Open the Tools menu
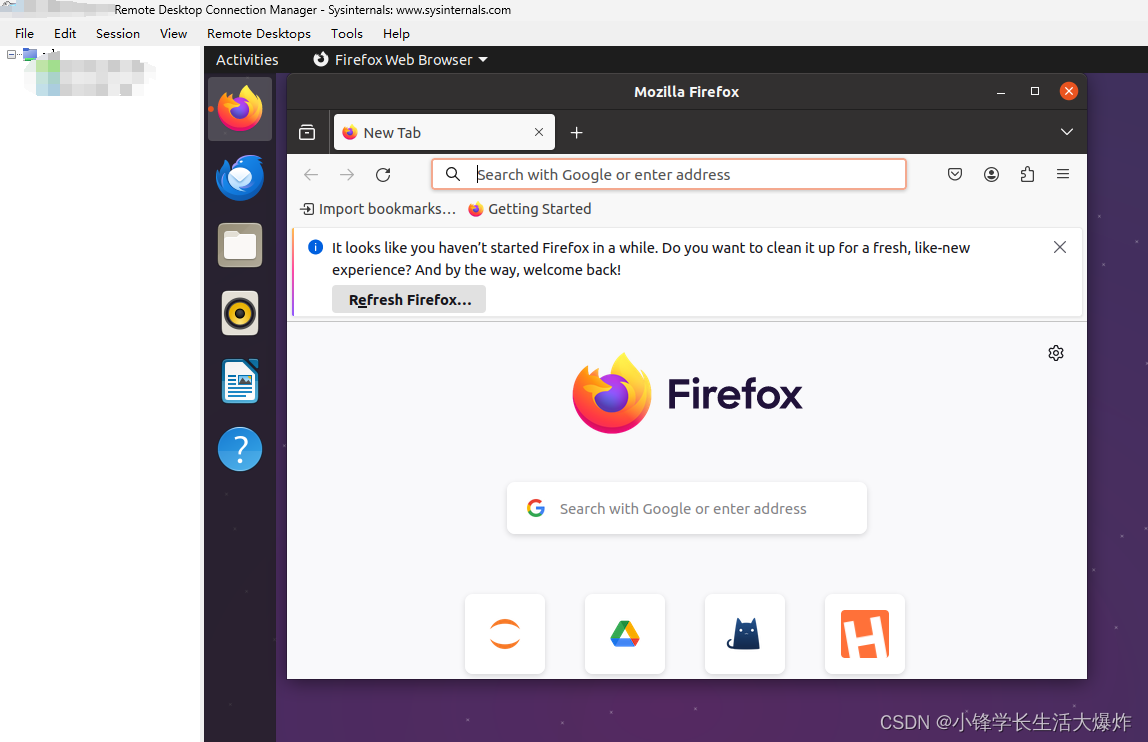This screenshot has height=742, width=1148. tap(346, 34)
